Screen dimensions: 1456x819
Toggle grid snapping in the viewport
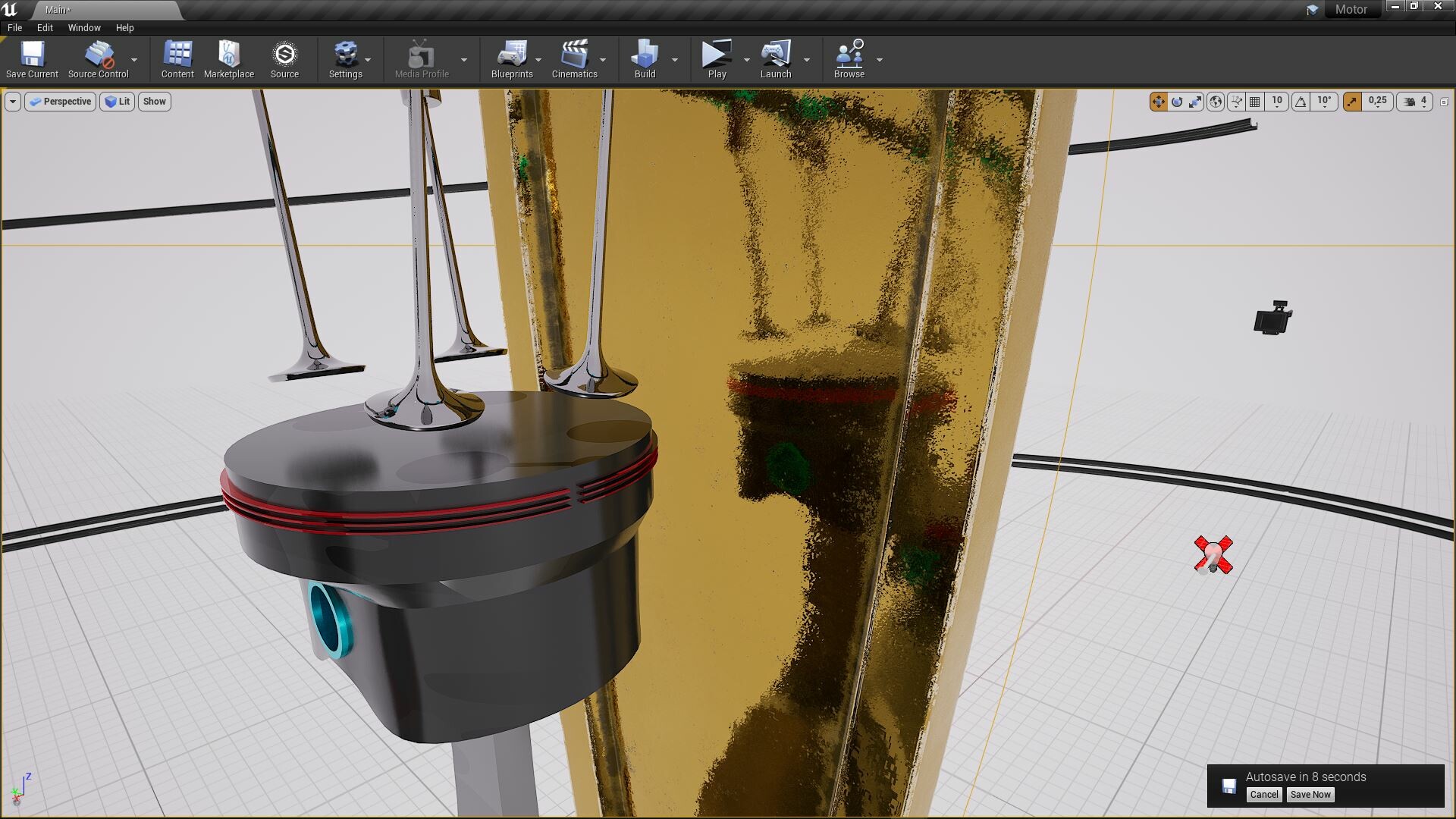coord(1256,102)
